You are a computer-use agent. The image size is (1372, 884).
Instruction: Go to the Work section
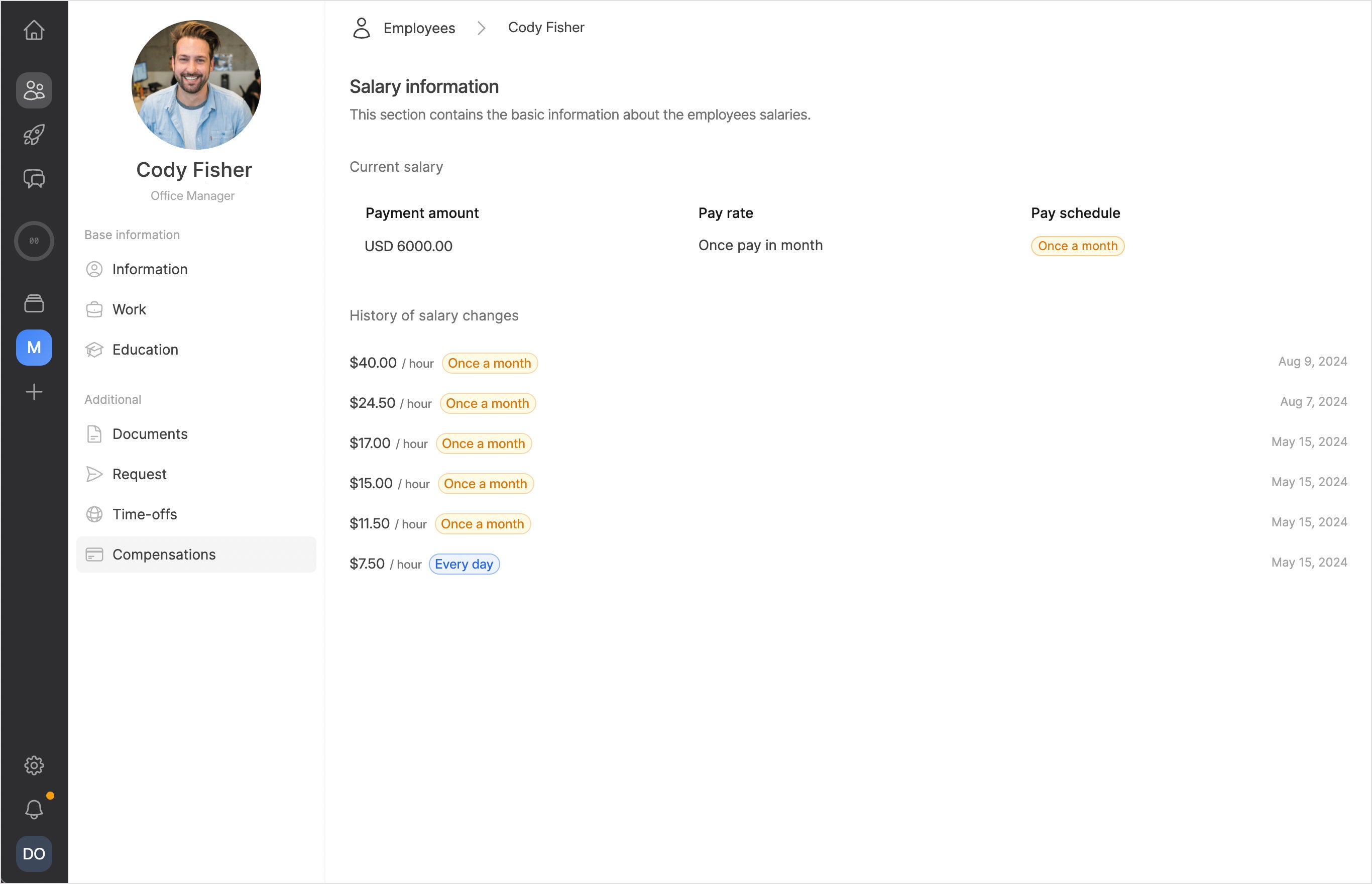[x=129, y=309]
